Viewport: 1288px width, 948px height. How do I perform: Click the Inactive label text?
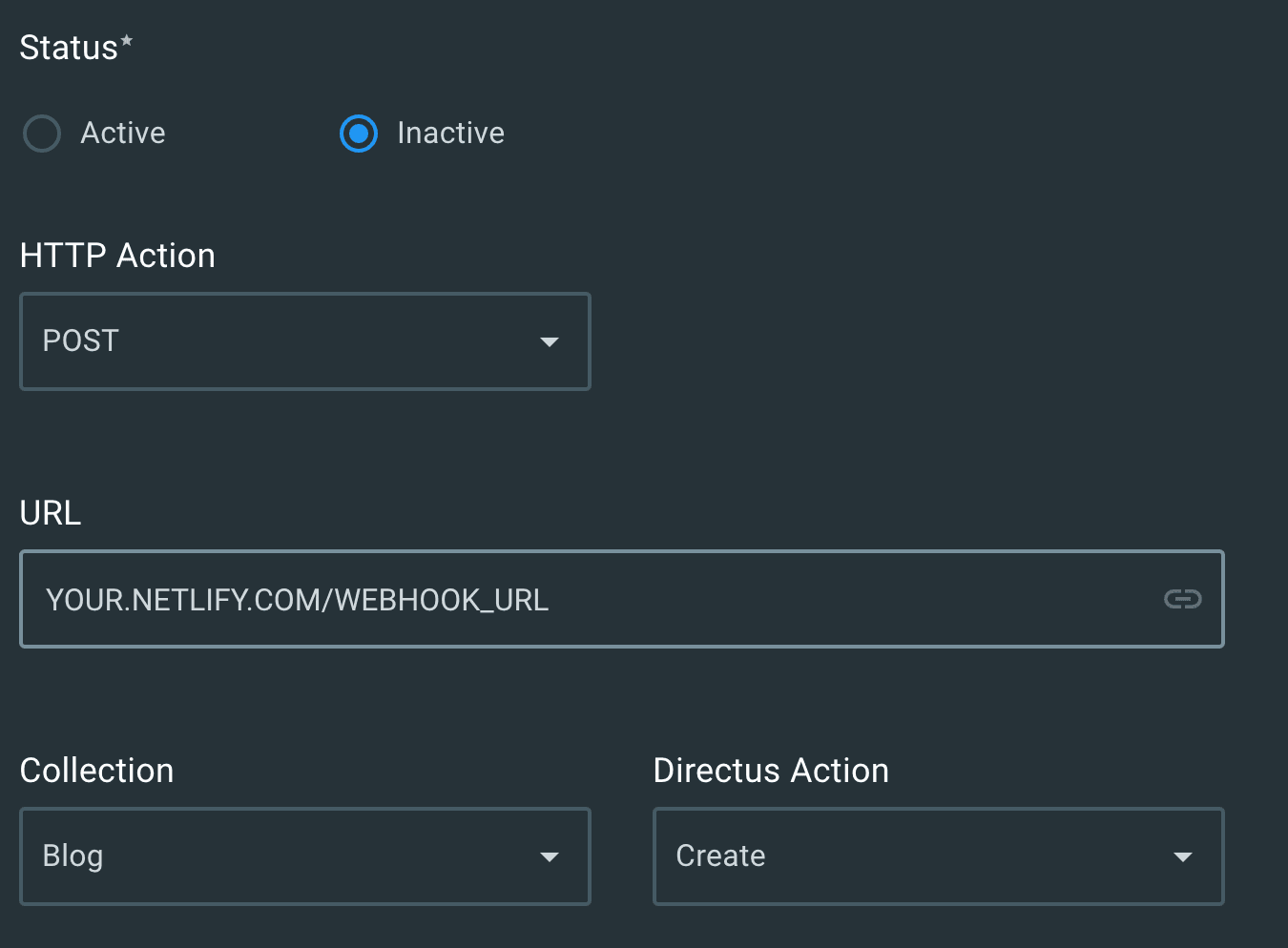click(450, 133)
